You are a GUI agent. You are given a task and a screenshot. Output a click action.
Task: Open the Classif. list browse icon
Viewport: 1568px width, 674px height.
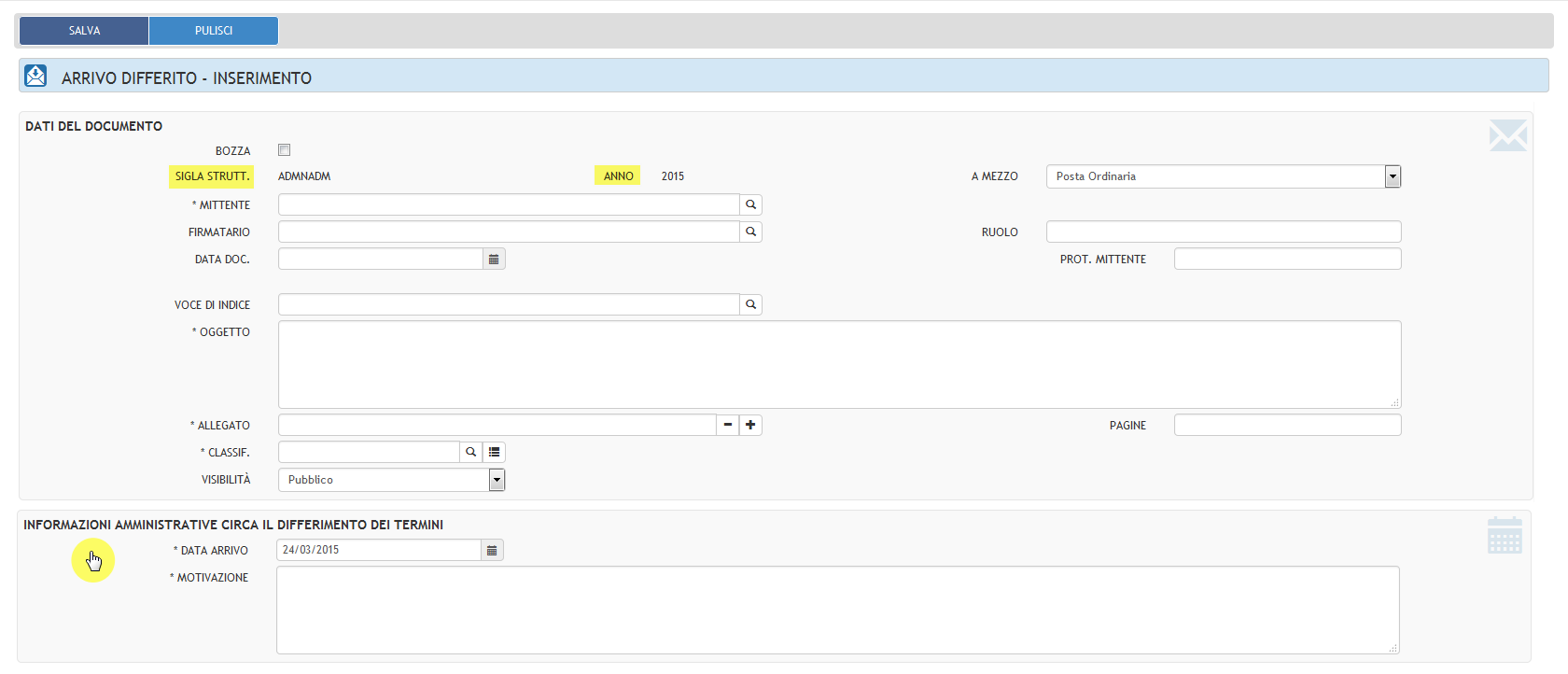coord(495,452)
